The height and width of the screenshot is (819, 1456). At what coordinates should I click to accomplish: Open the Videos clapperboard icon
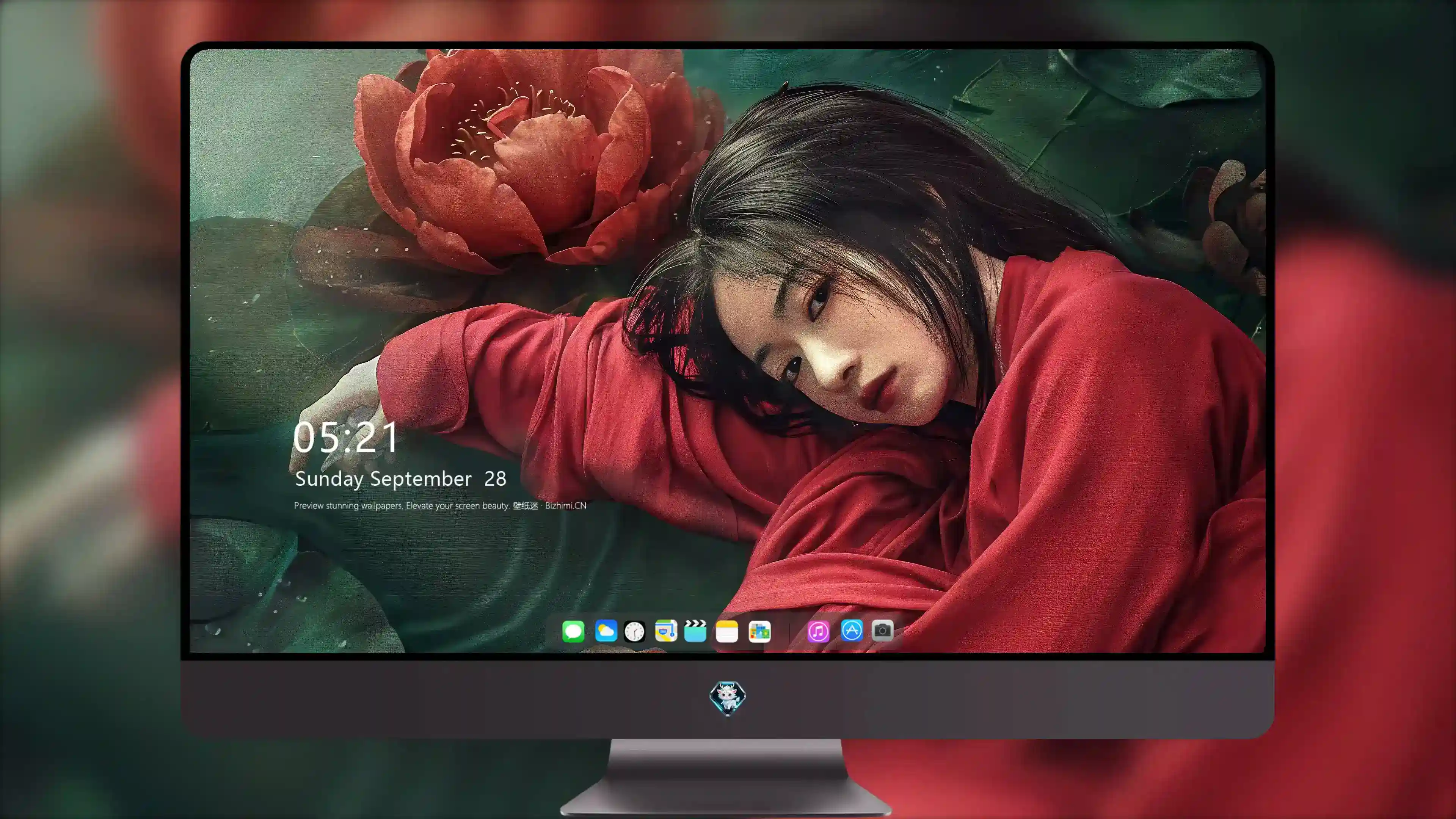695,631
